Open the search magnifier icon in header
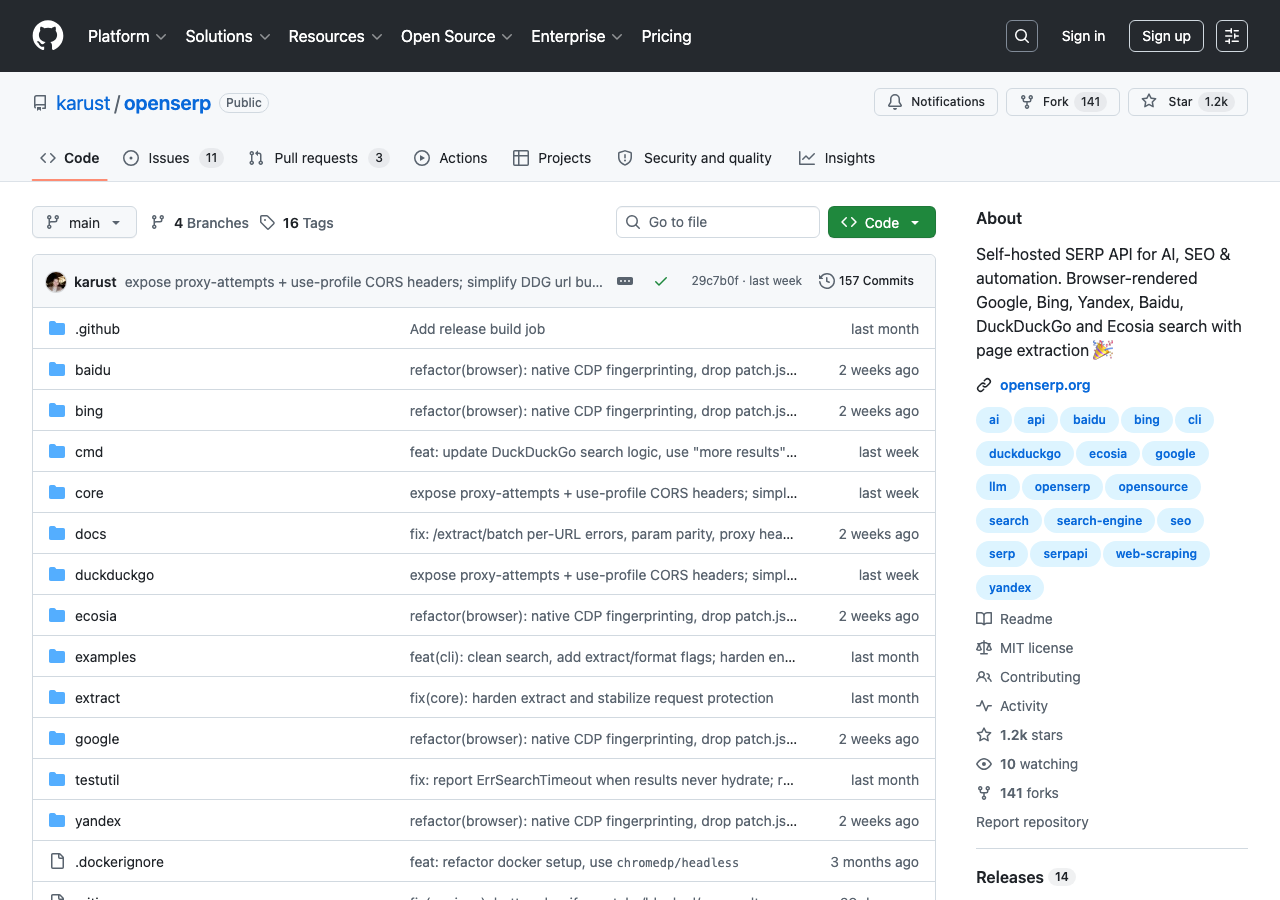This screenshot has width=1280, height=900. tap(1022, 36)
